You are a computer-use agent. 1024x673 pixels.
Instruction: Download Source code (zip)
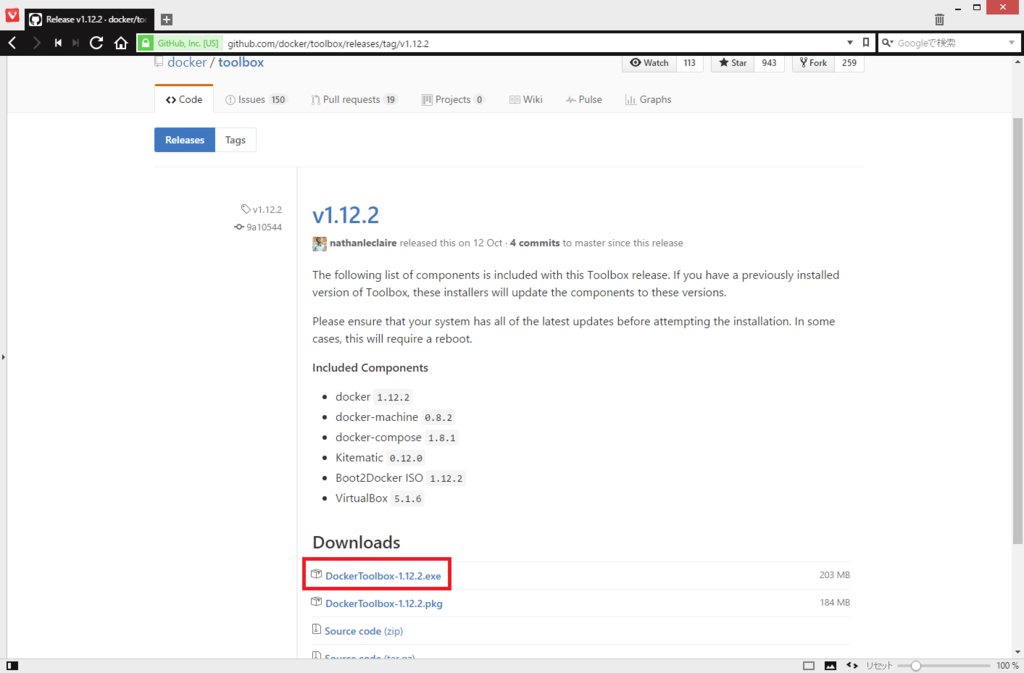(364, 631)
